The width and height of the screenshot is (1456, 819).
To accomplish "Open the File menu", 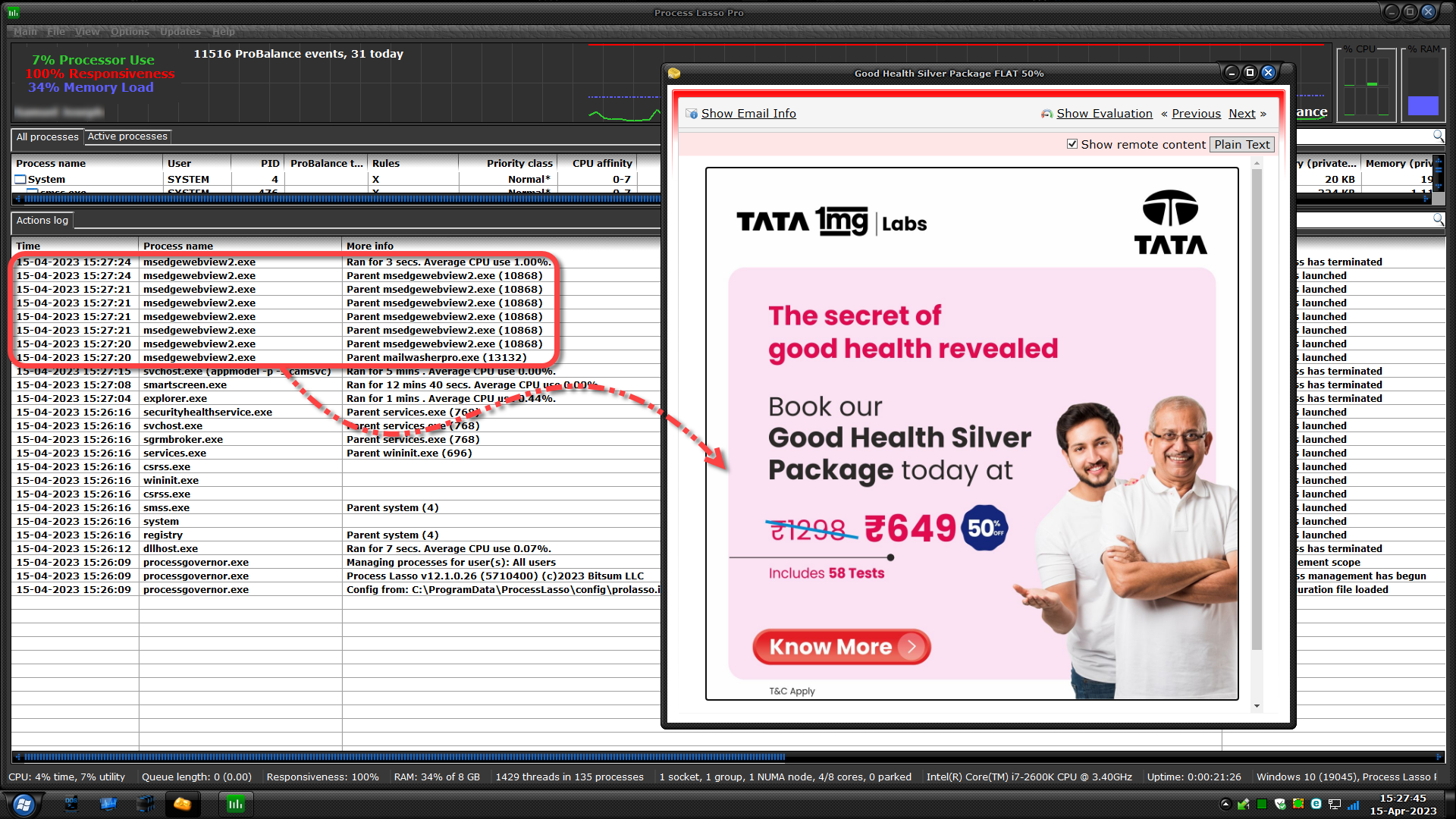I will pyautogui.click(x=56, y=31).
